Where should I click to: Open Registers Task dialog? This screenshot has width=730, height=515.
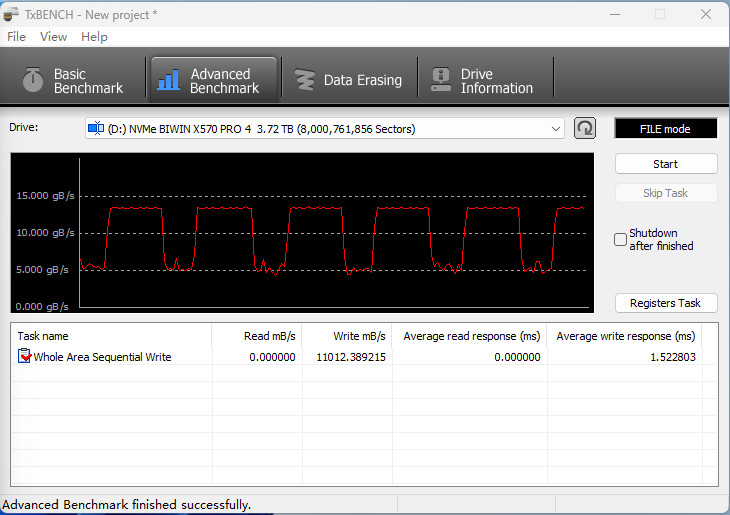coord(665,303)
